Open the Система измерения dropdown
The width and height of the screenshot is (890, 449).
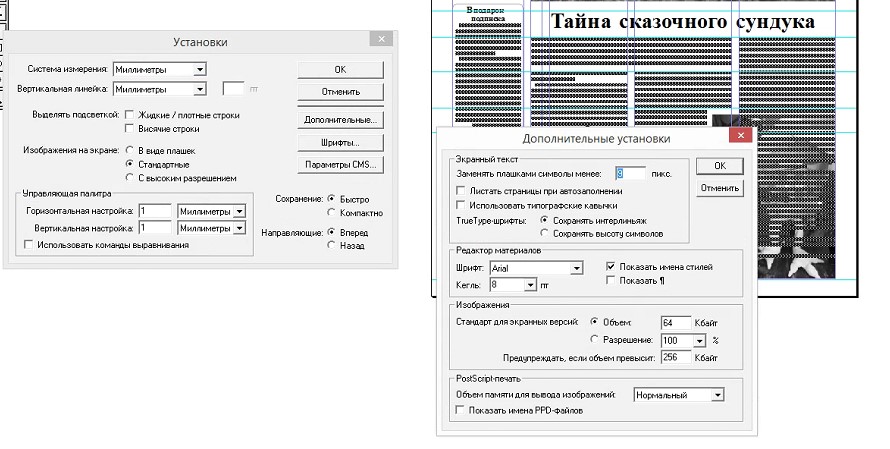pyautogui.click(x=200, y=69)
